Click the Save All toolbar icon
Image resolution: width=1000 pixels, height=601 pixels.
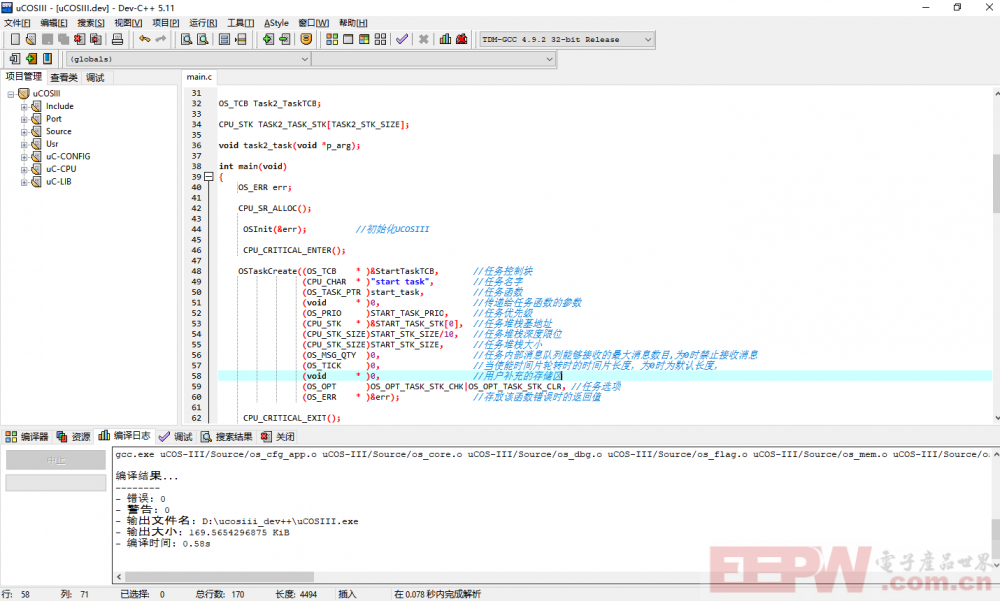pyautogui.click(x=63, y=40)
